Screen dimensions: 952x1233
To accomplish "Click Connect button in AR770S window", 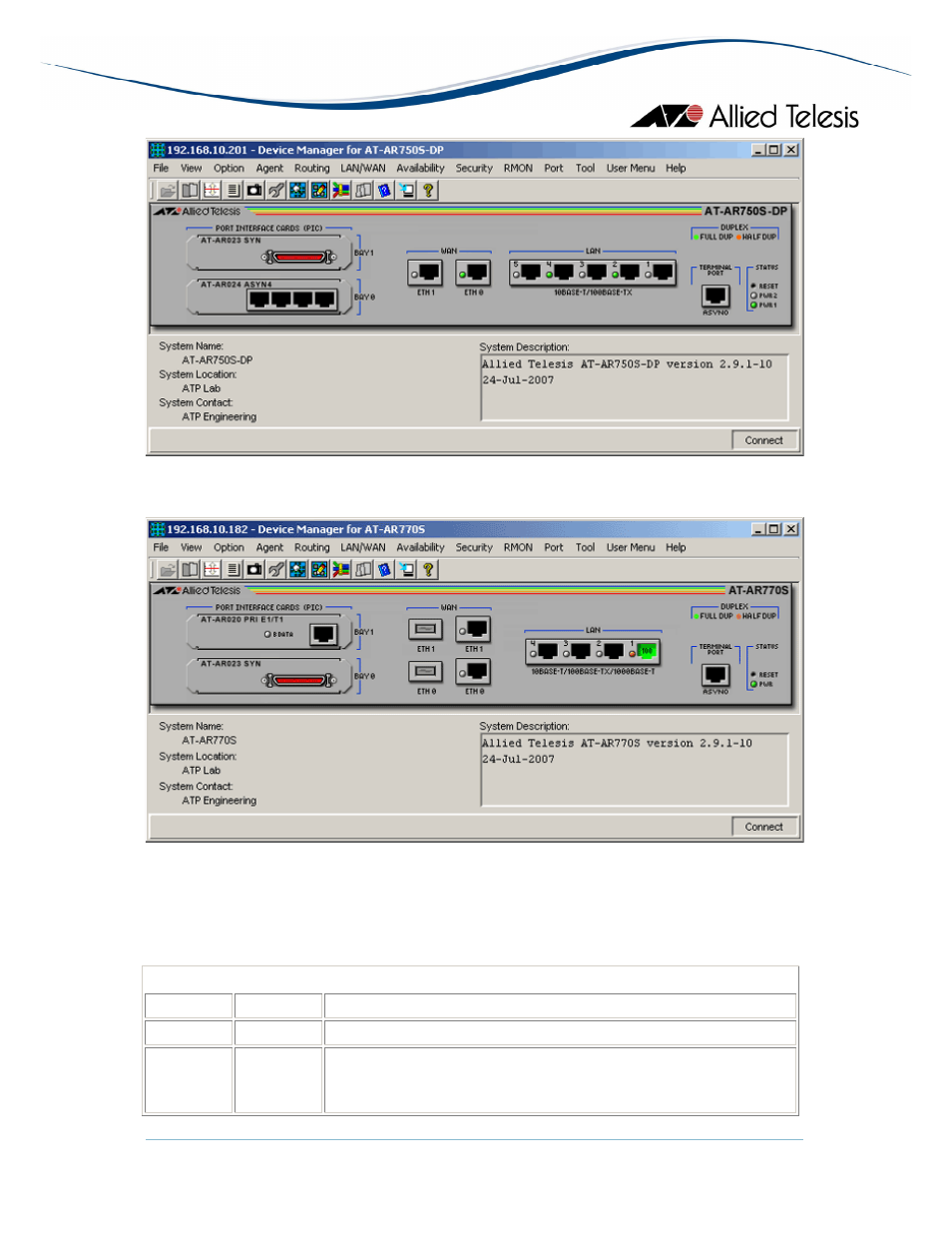I will pyautogui.click(x=764, y=827).
